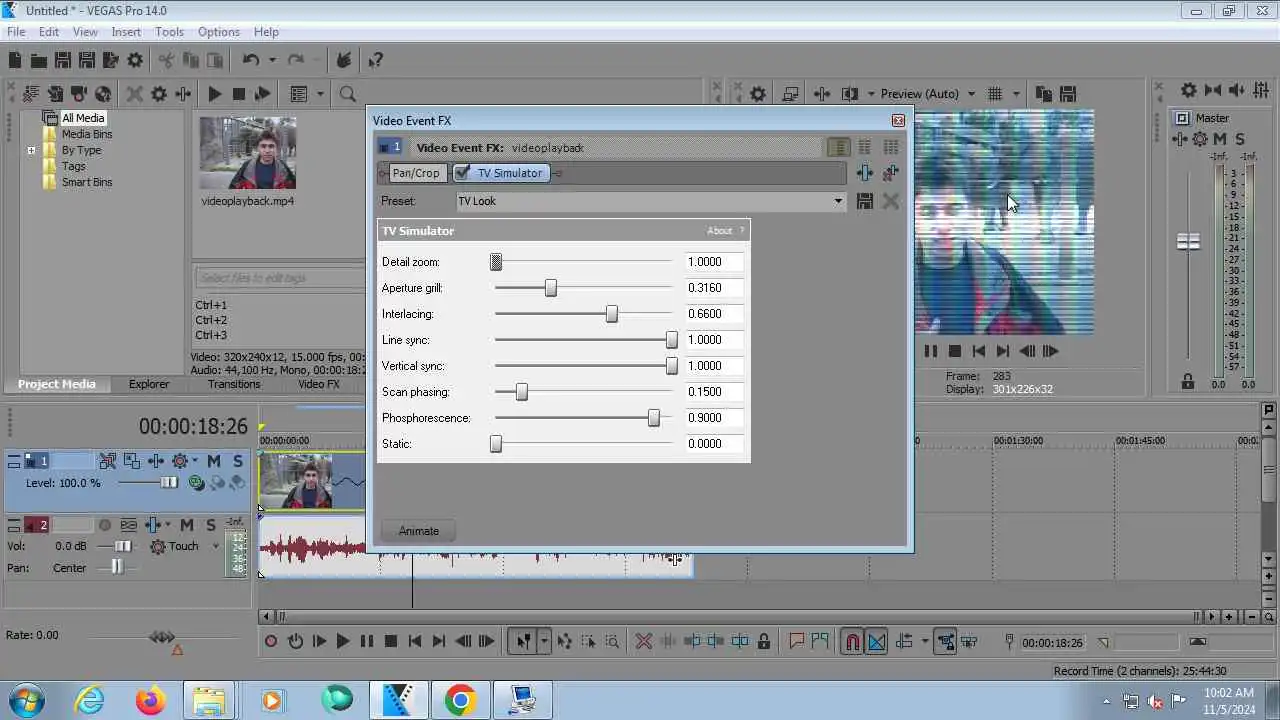Create a new project with the New icon
Image resolution: width=1280 pixels, height=720 pixels.
(x=15, y=61)
